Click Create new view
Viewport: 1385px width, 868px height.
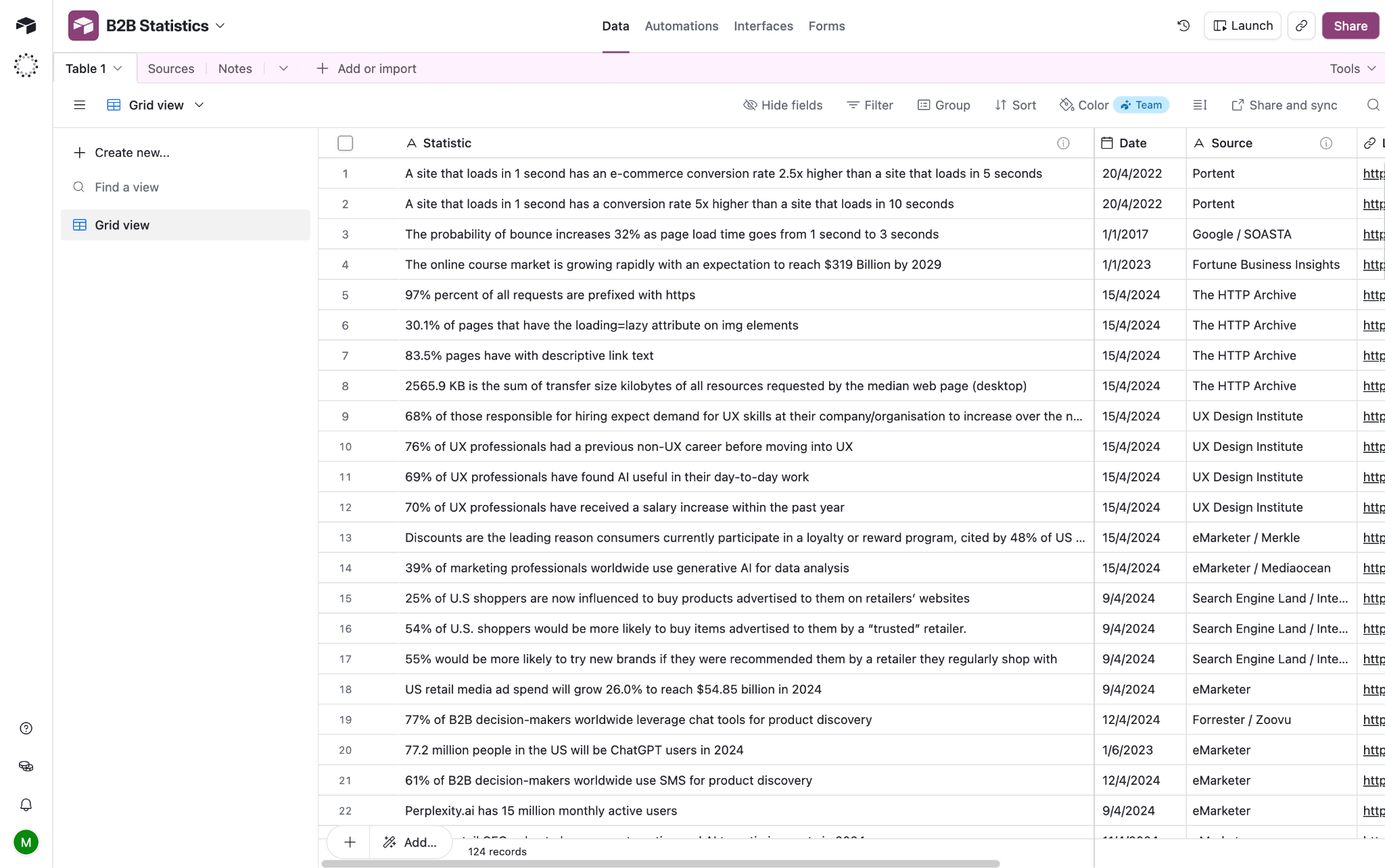[122, 153]
